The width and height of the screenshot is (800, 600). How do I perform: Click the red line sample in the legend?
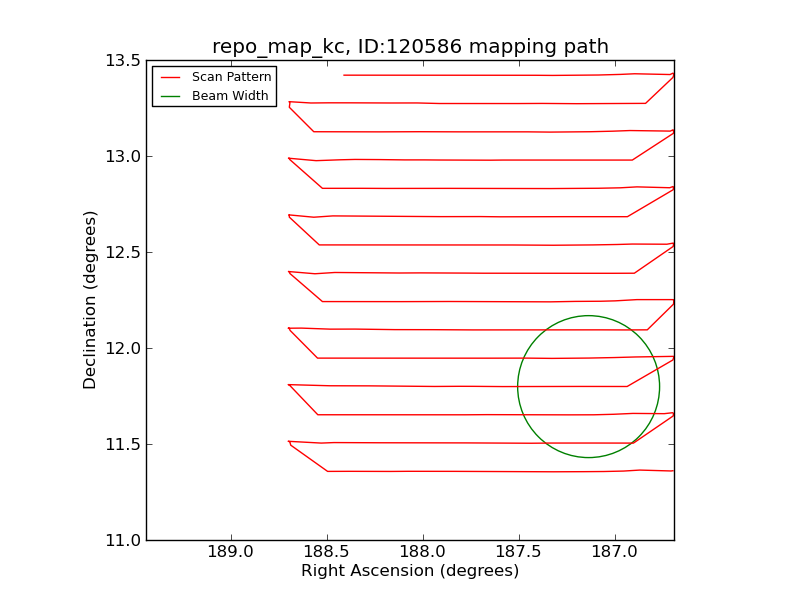[x=170, y=78]
